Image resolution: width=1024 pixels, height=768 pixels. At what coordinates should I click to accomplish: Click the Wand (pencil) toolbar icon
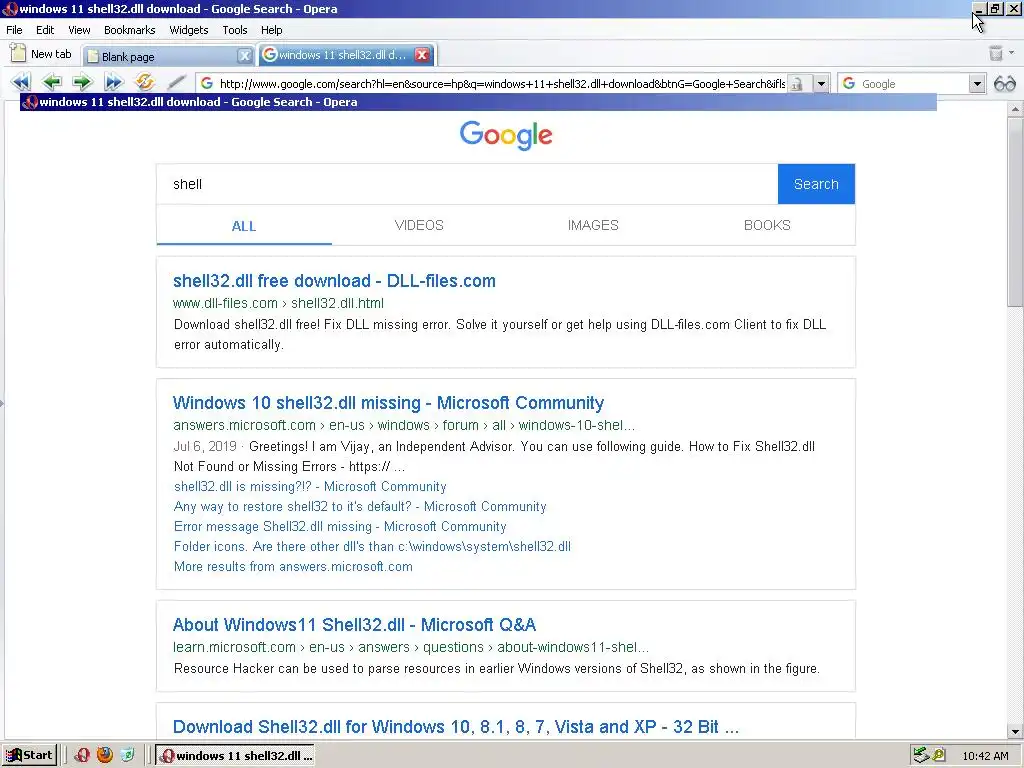176,82
